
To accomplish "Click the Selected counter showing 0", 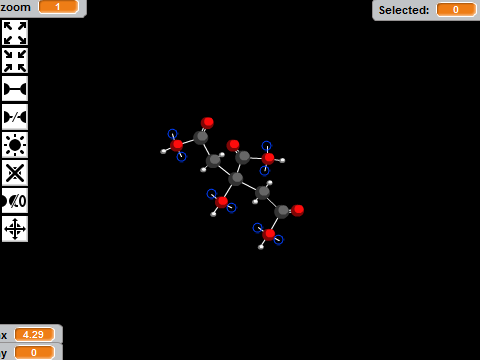I will point(456,10).
